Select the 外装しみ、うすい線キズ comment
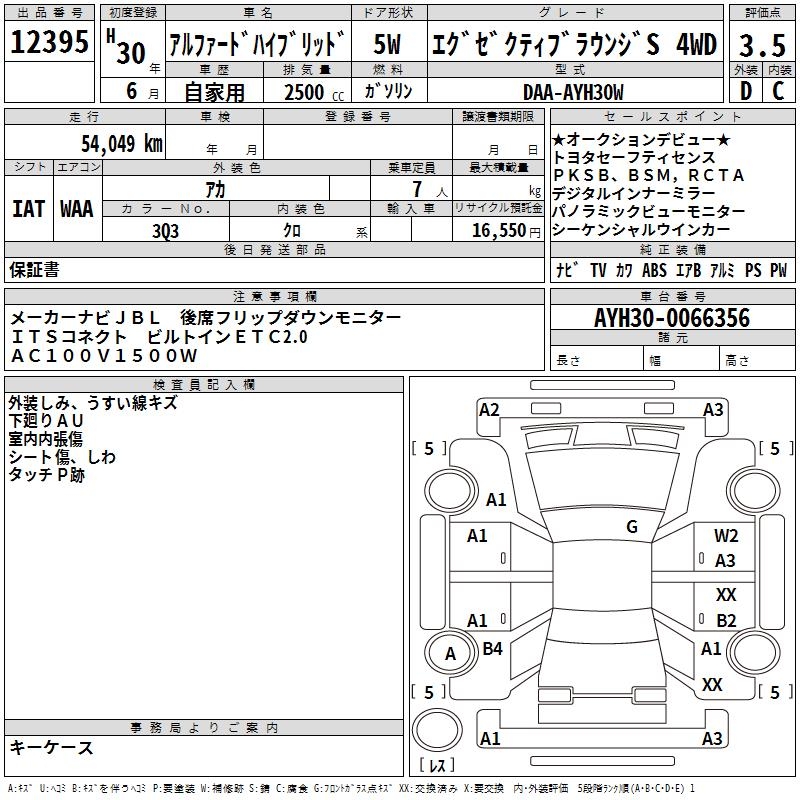 (93, 403)
